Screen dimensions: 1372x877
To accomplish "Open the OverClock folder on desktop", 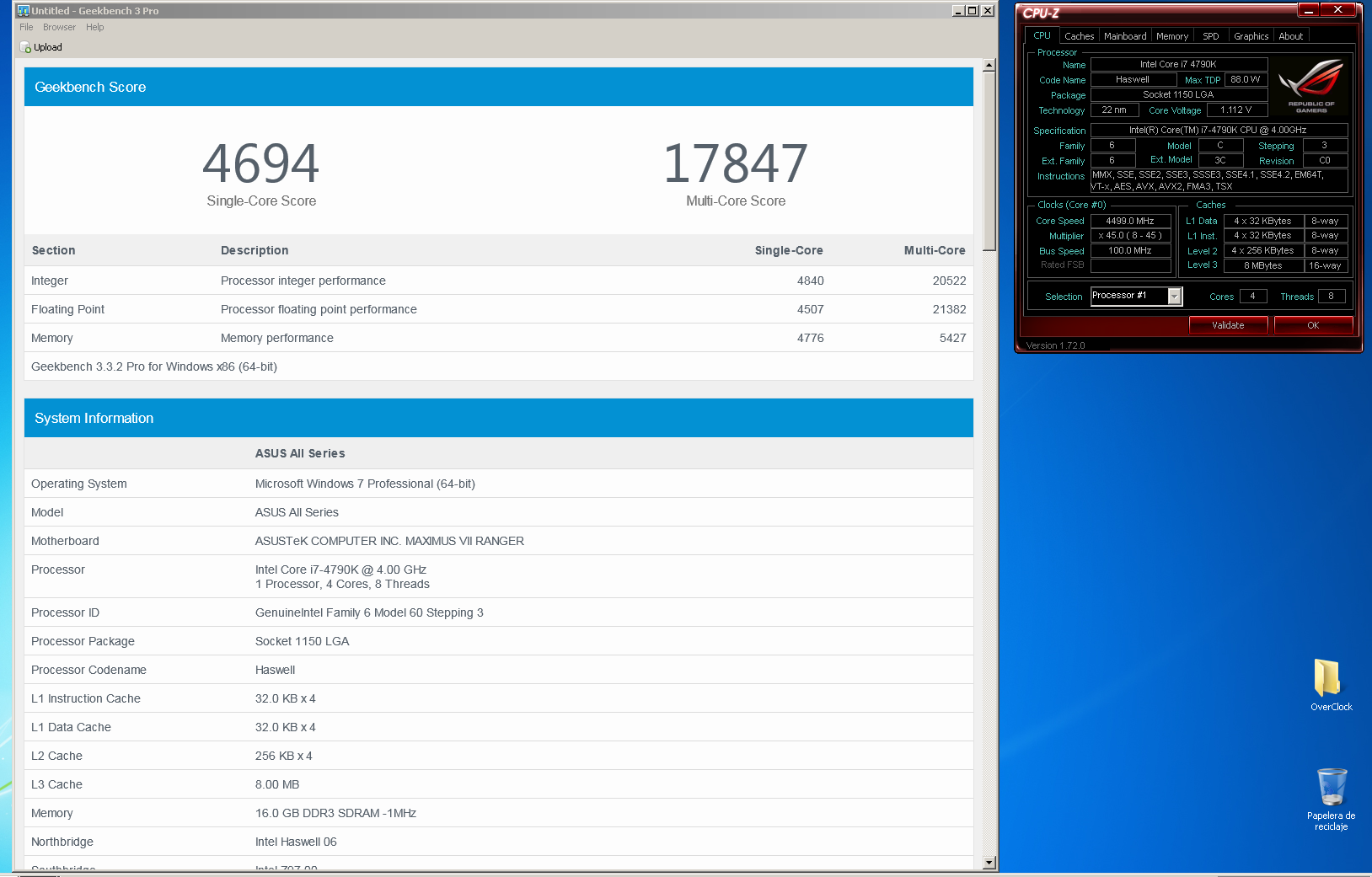I will (x=1331, y=685).
